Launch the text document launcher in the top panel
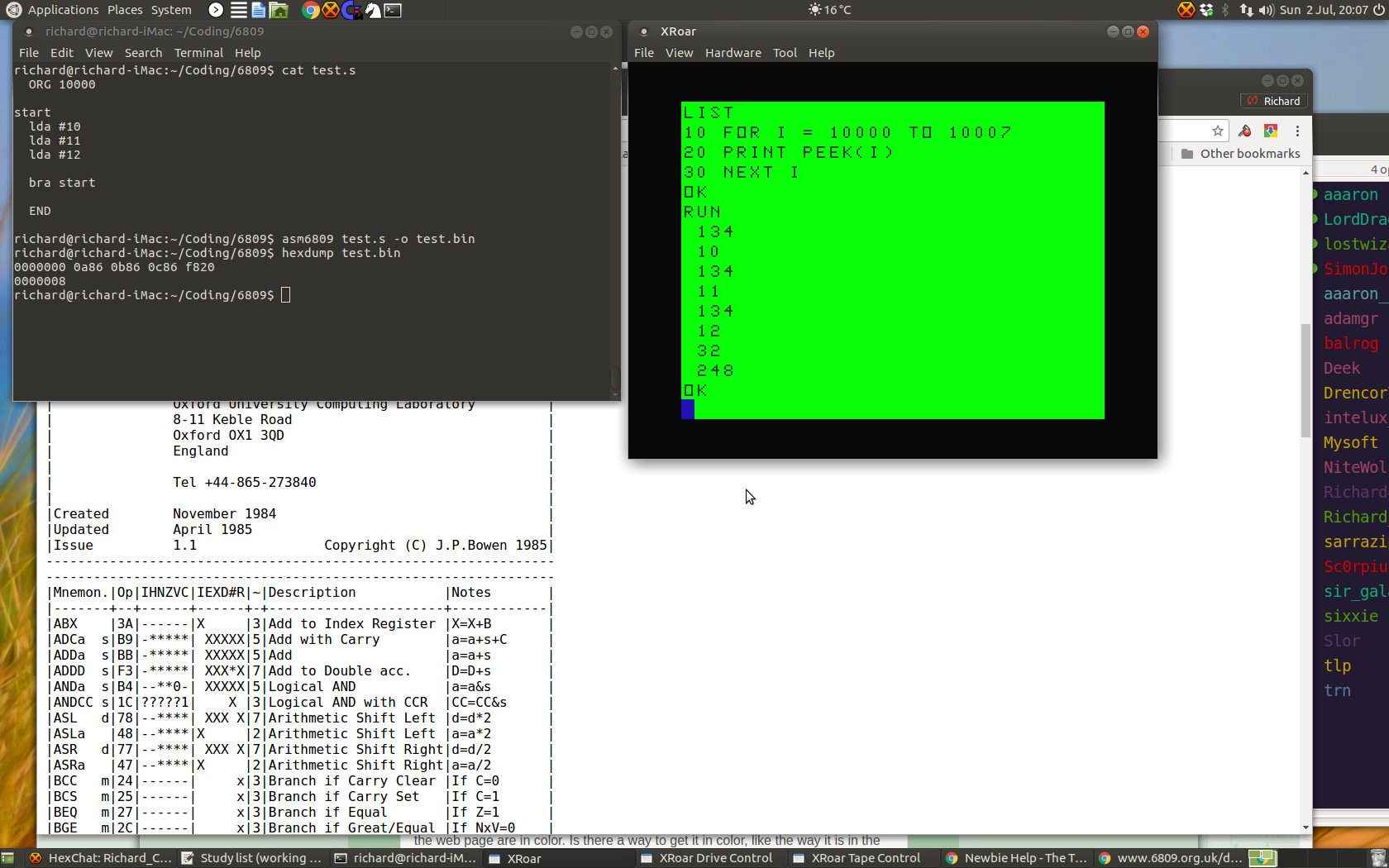 tap(259, 10)
